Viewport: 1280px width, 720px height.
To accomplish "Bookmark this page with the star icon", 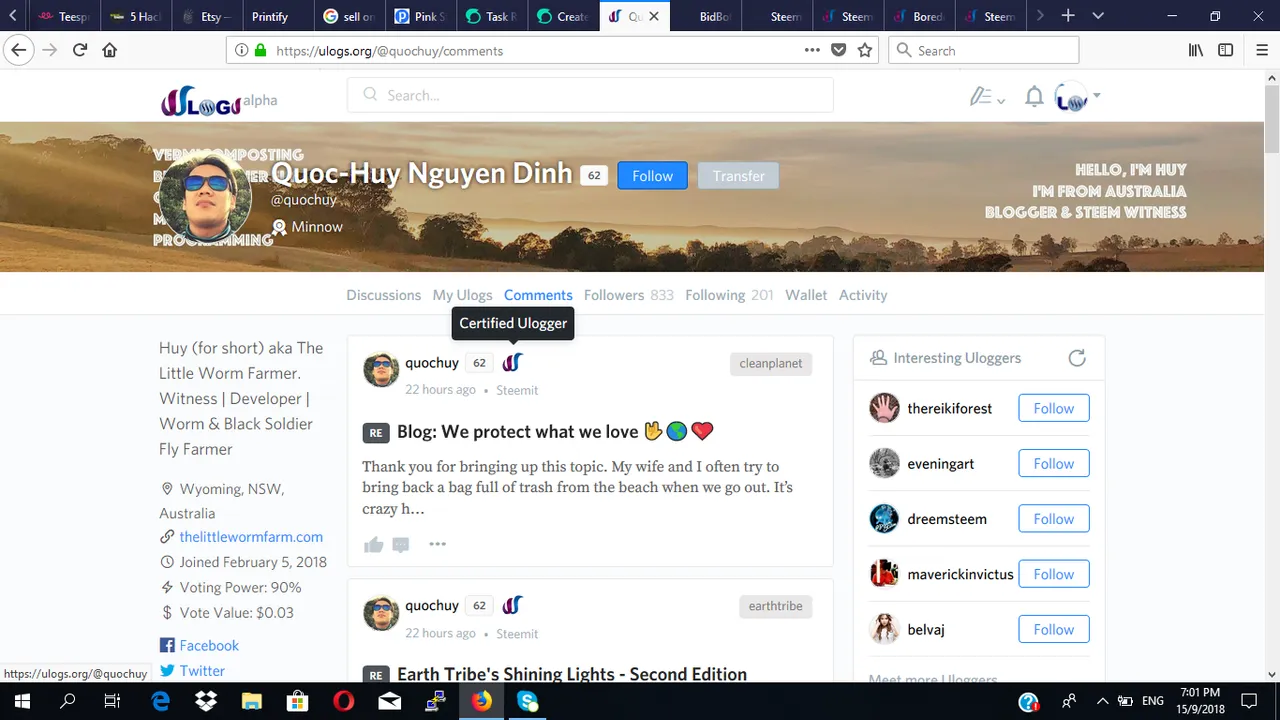I will click(865, 50).
